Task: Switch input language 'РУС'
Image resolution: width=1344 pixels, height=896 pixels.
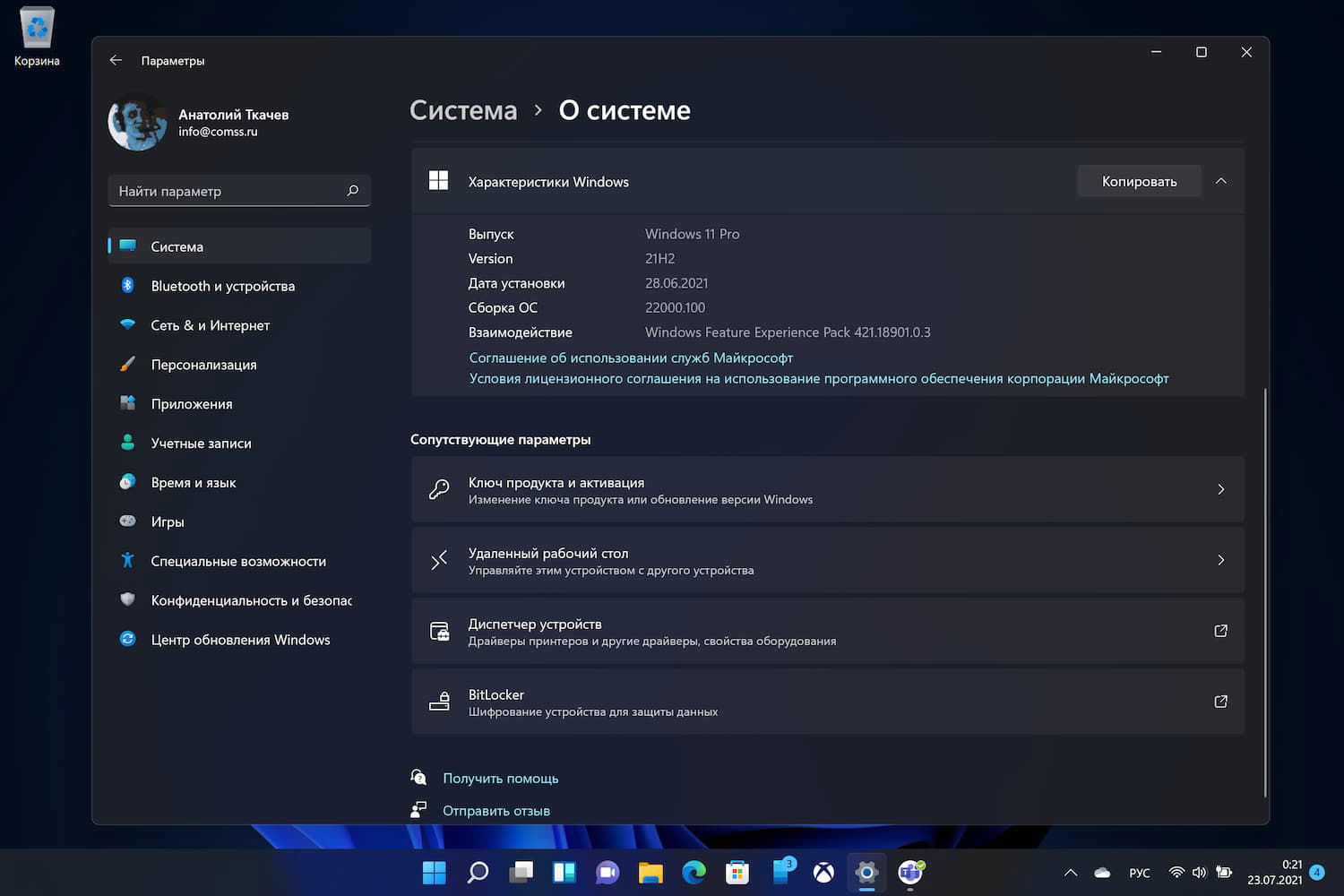Action: (x=1140, y=873)
